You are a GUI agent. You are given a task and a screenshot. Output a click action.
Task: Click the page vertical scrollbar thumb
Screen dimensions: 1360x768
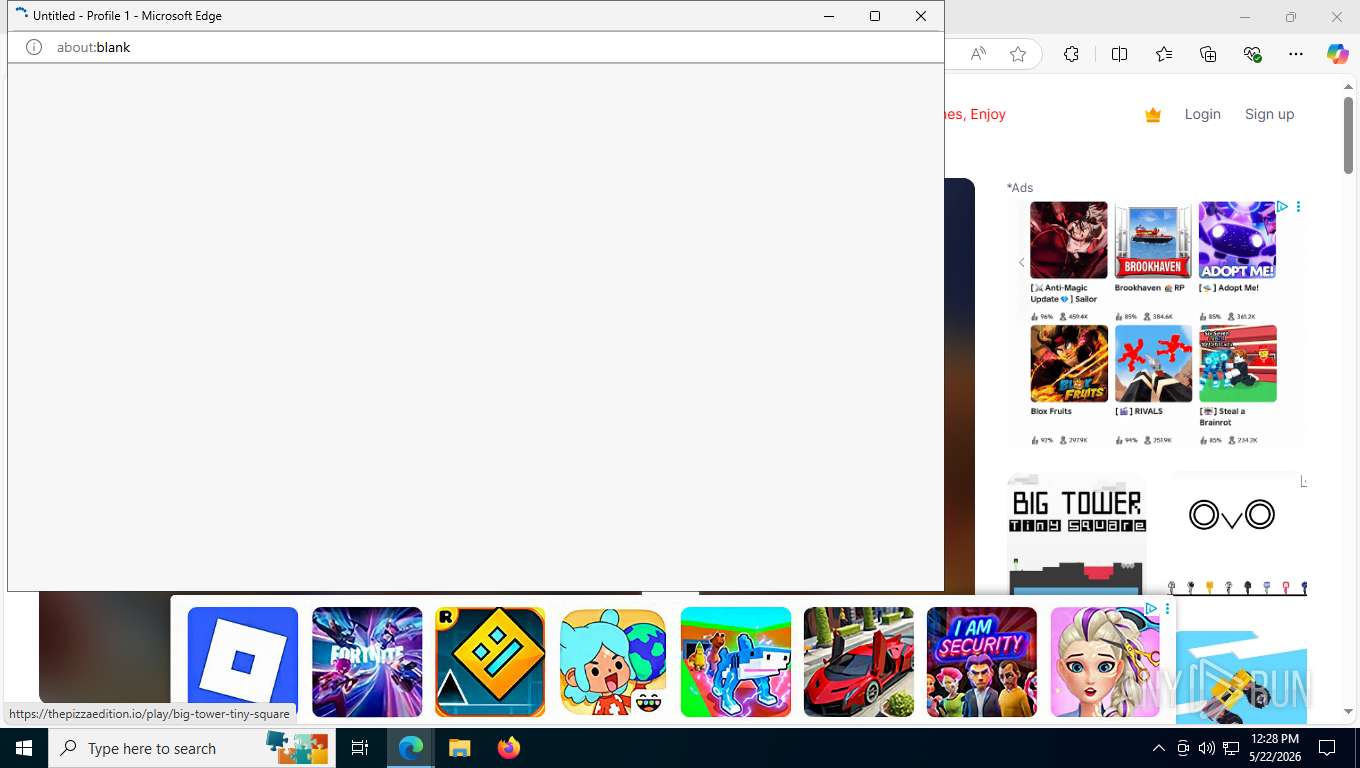click(1348, 135)
